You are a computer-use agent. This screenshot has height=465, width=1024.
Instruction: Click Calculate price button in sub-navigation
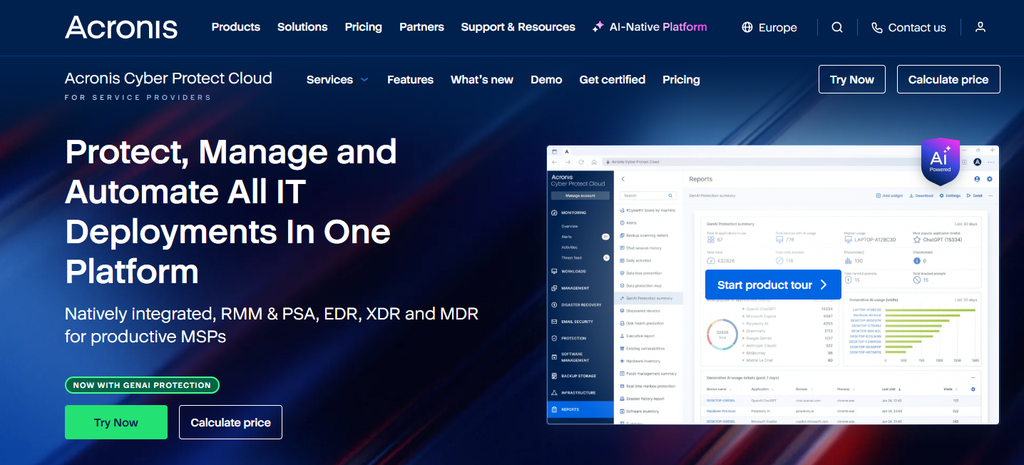(x=948, y=80)
